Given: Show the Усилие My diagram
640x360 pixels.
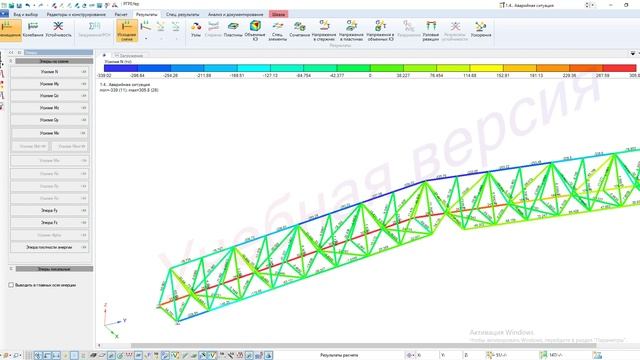Looking at the screenshot, I should coord(49,84).
